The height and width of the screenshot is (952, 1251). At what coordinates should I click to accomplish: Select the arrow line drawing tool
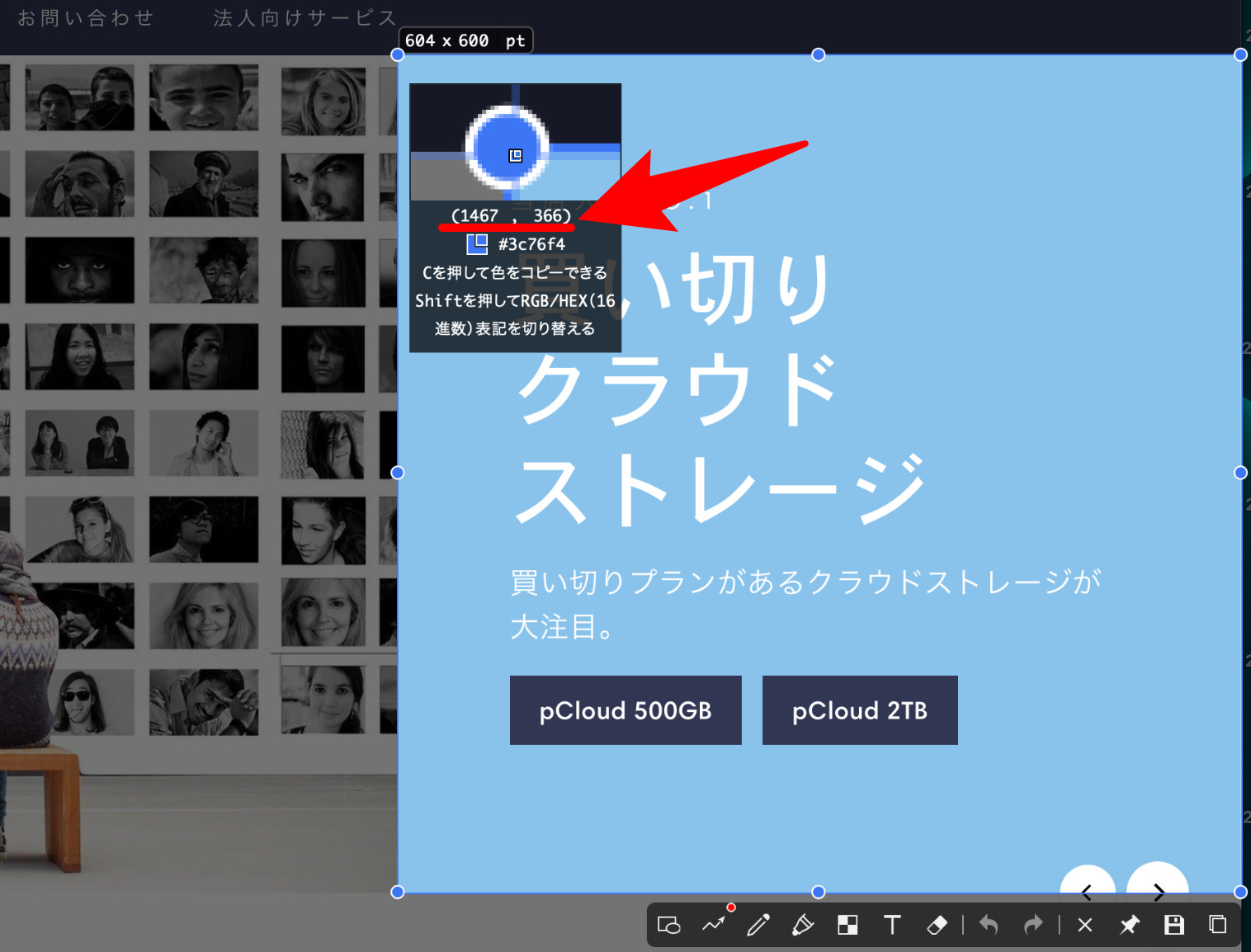714,925
